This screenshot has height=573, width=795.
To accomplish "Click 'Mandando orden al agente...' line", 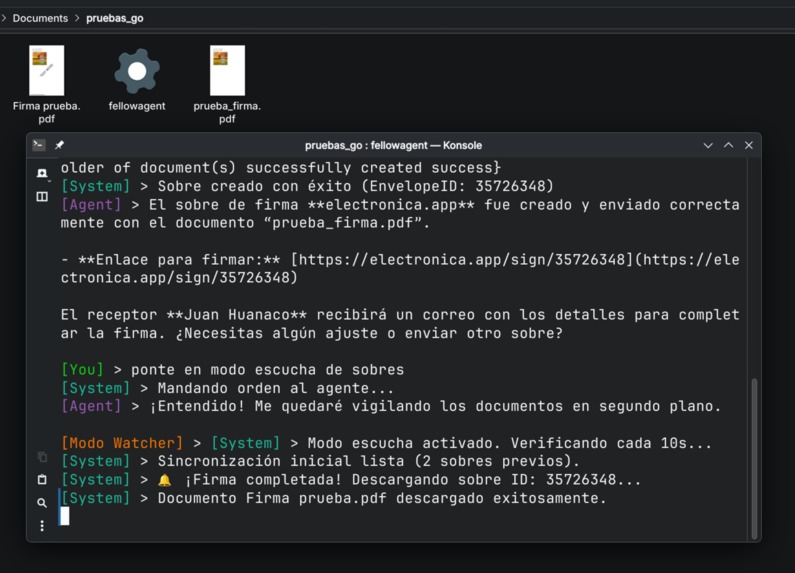I will coord(275,388).
